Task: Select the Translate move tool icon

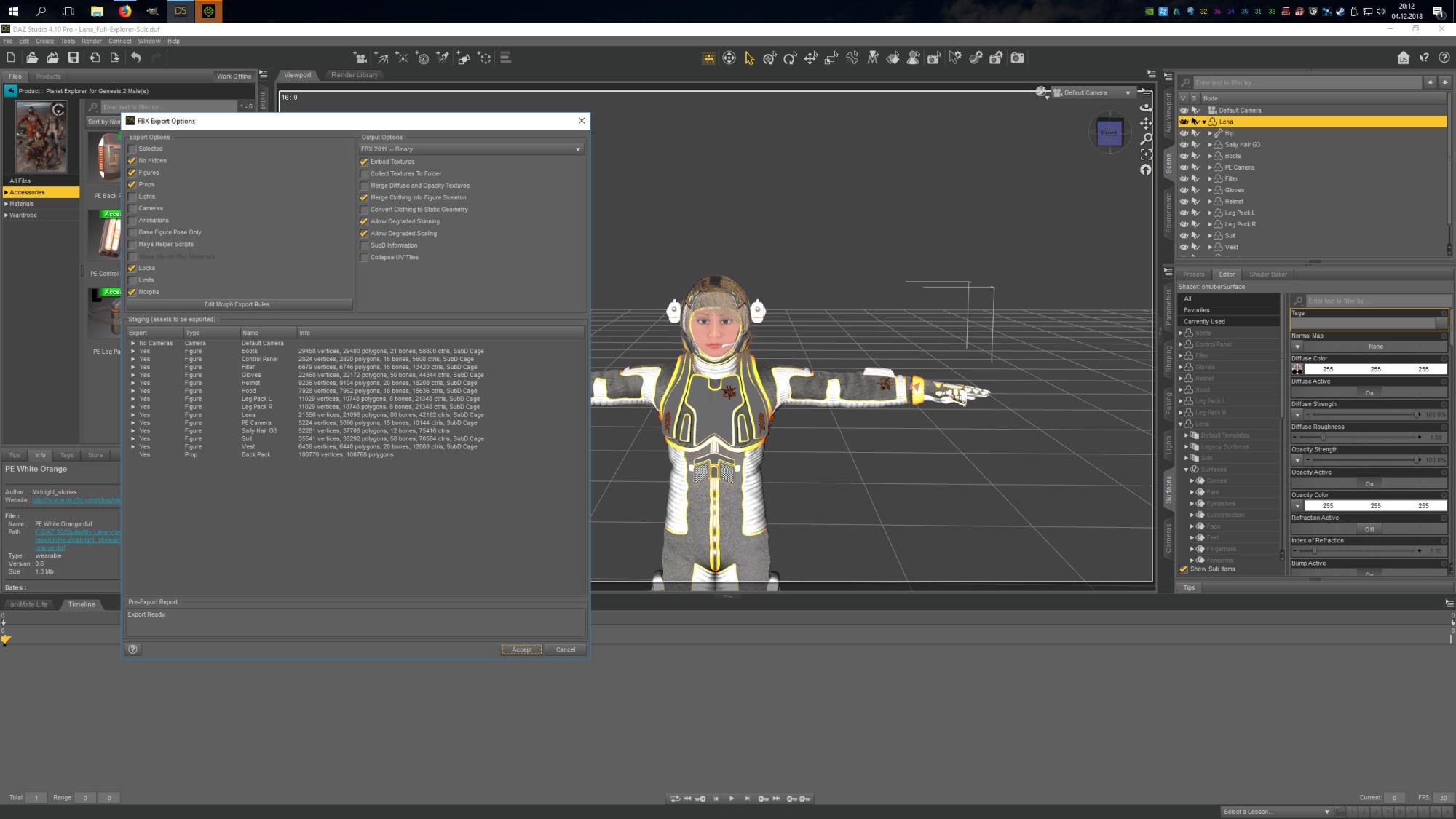Action: click(x=810, y=58)
